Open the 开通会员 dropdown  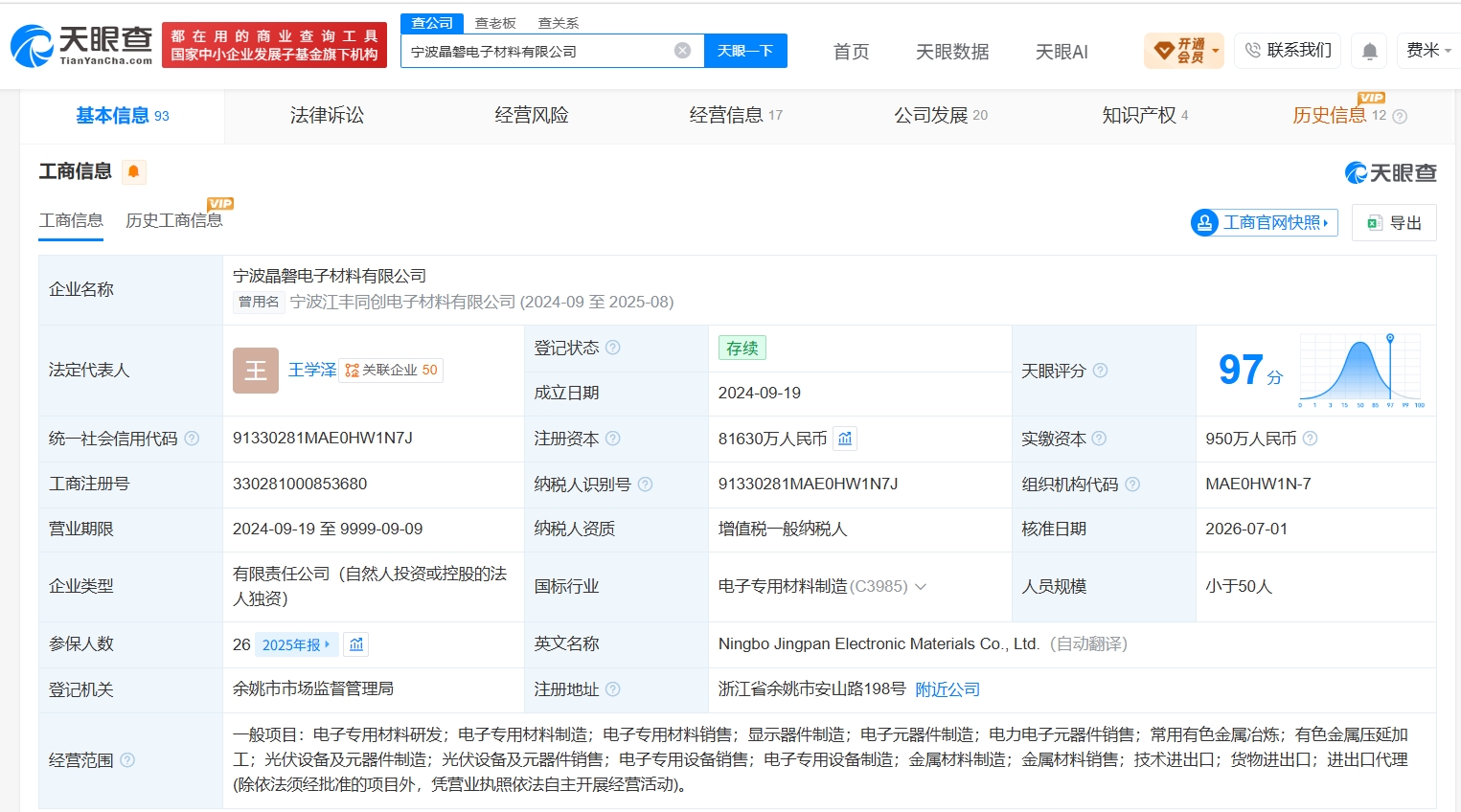click(x=1184, y=51)
